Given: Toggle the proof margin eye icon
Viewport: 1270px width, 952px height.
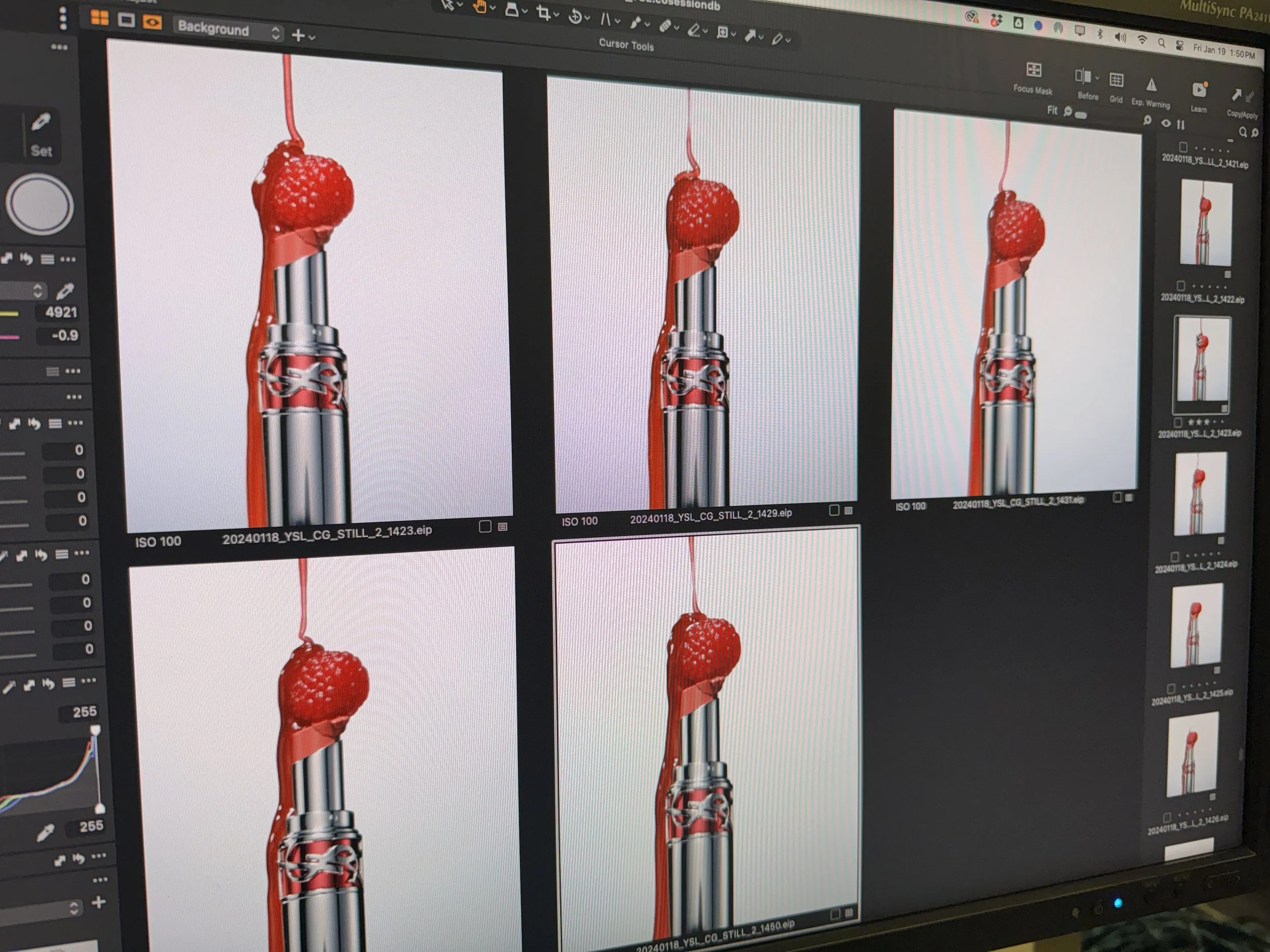Looking at the screenshot, I should (152, 22).
